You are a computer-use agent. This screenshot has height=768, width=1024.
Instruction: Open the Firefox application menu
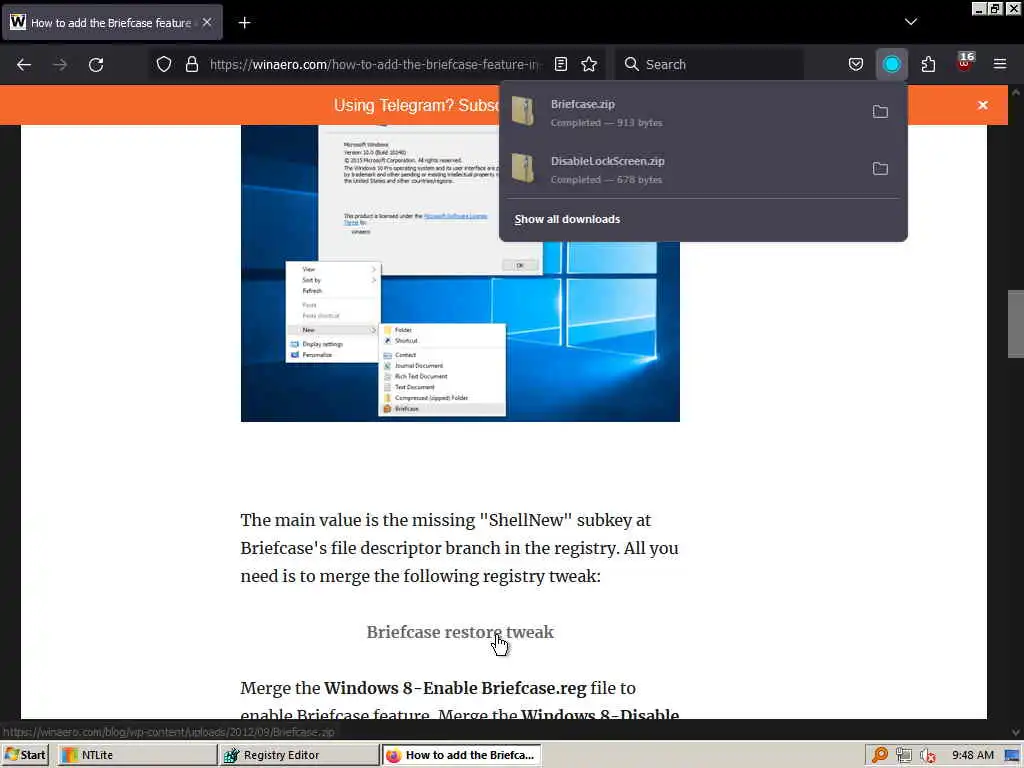point(1000,64)
